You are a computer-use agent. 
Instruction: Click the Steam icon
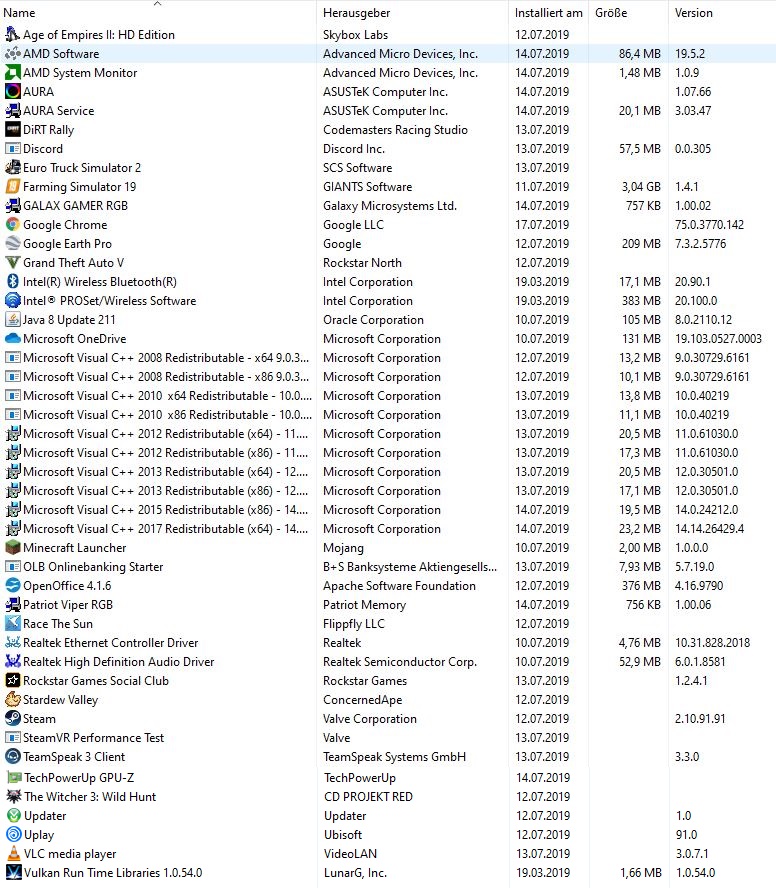12,719
